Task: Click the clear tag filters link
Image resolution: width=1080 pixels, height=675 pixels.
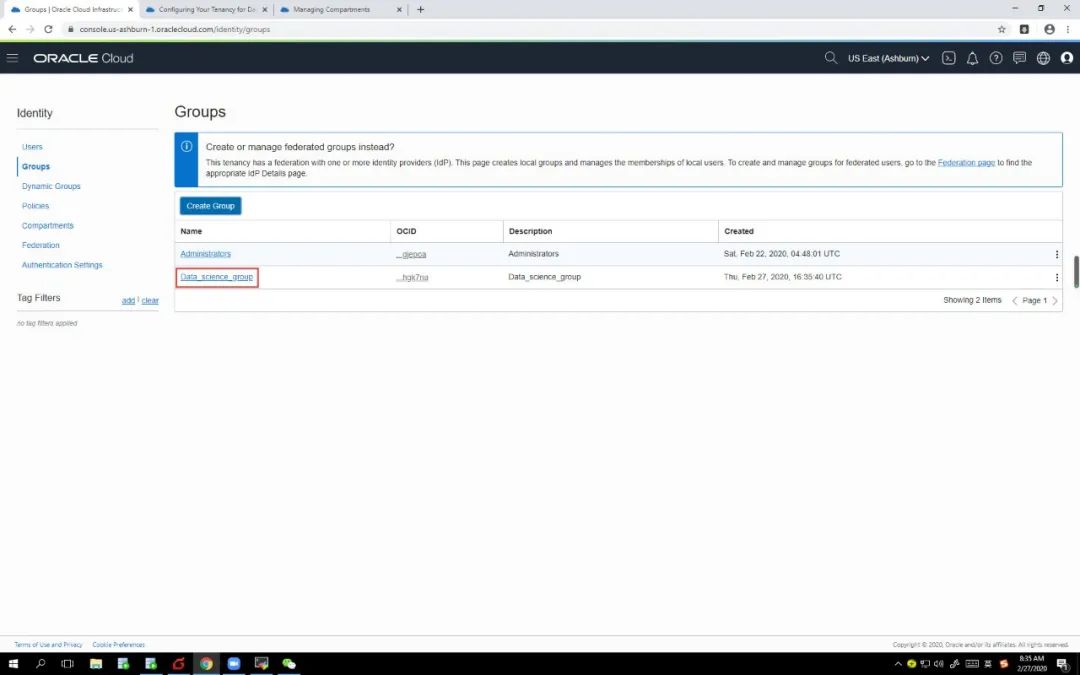Action: point(150,300)
